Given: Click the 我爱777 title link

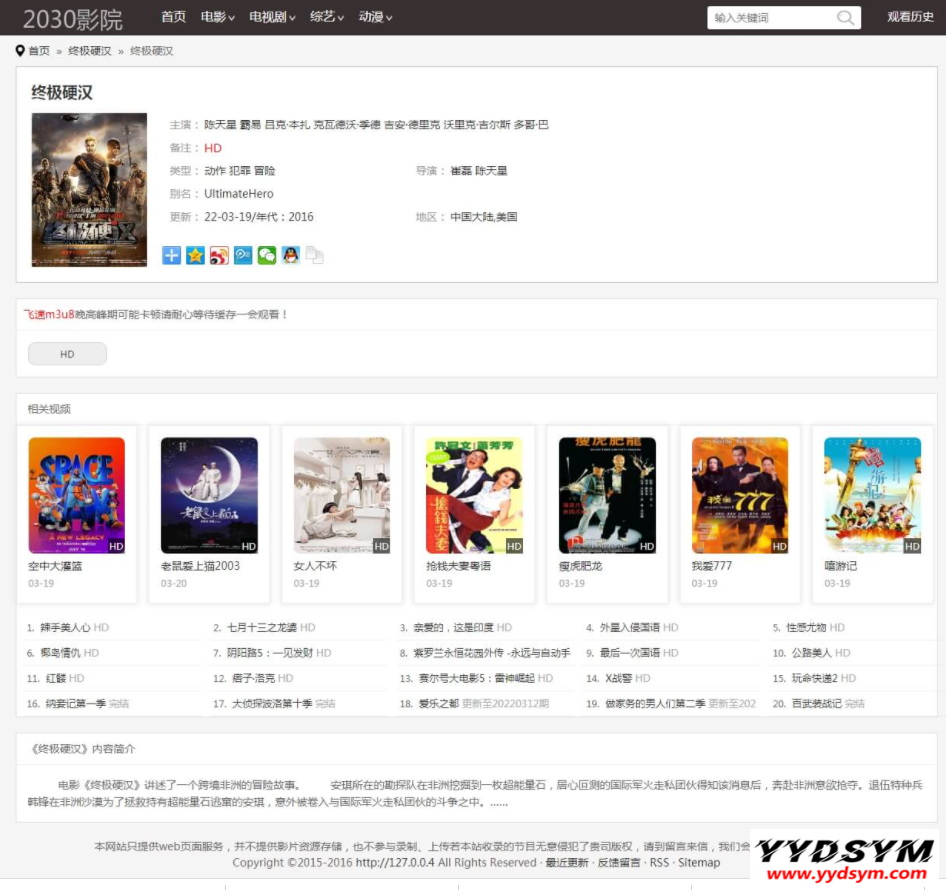Looking at the screenshot, I should pyautogui.click(x=712, y=566).
